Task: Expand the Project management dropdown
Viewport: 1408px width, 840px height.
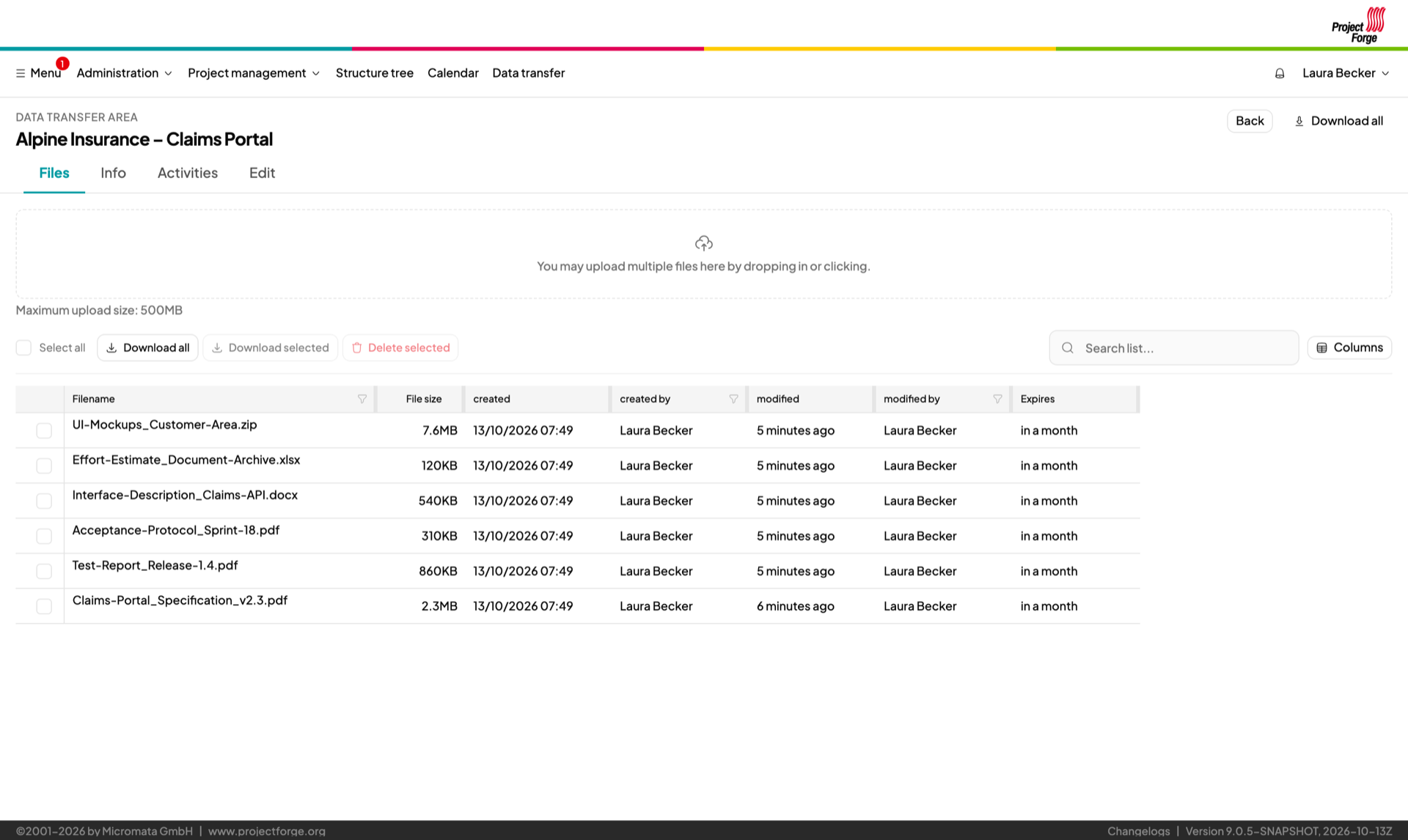Action: 254,73
